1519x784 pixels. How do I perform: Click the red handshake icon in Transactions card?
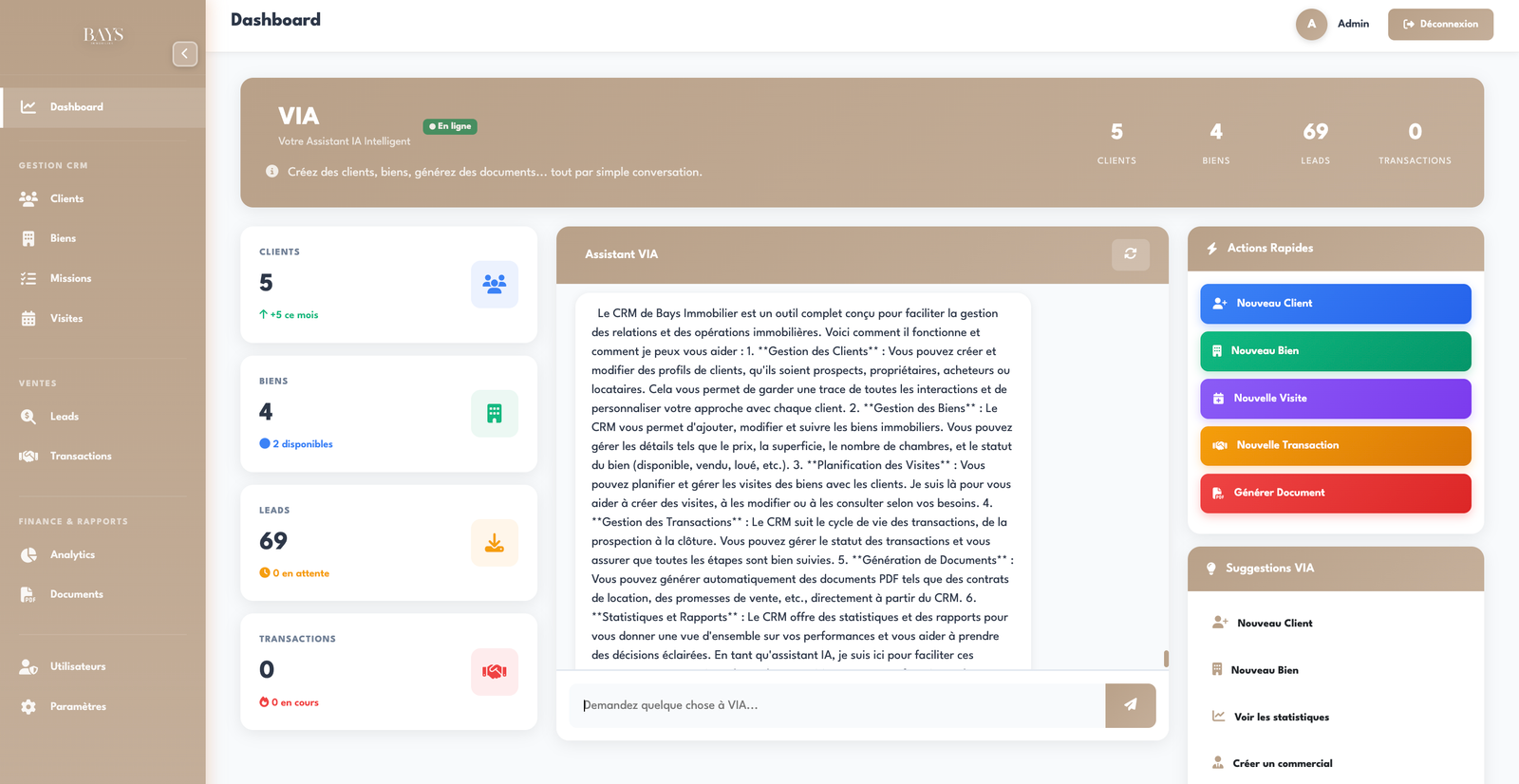coord(494,672)
